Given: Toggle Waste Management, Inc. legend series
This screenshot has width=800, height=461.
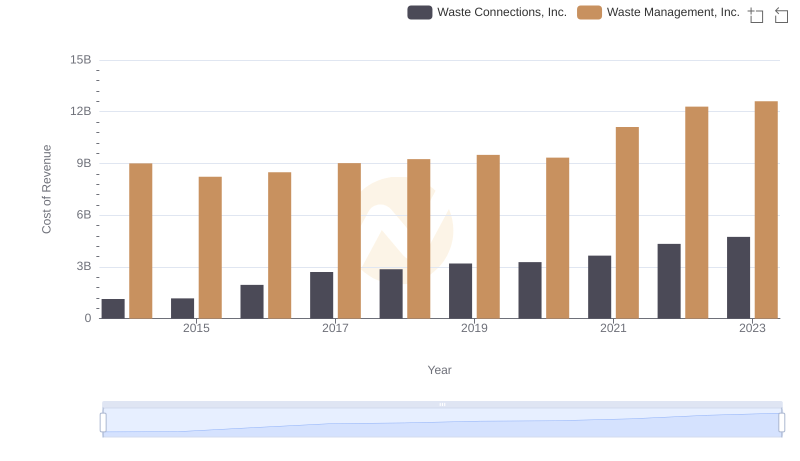Looking at the screenshot, I should coord(658,12).
